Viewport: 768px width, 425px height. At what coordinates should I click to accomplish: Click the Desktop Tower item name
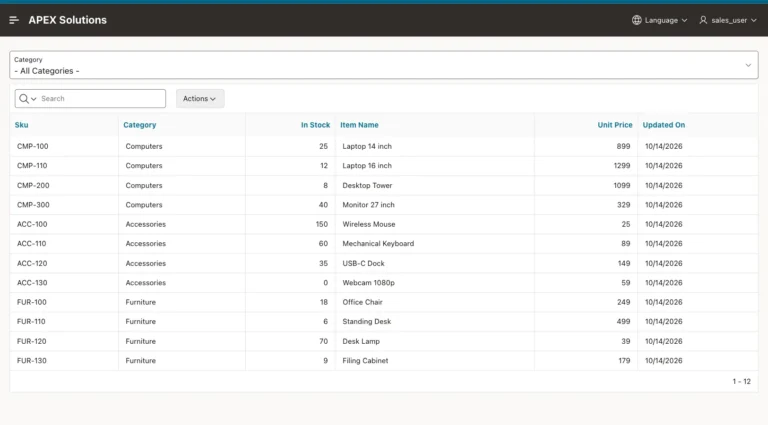coord(367,186)
